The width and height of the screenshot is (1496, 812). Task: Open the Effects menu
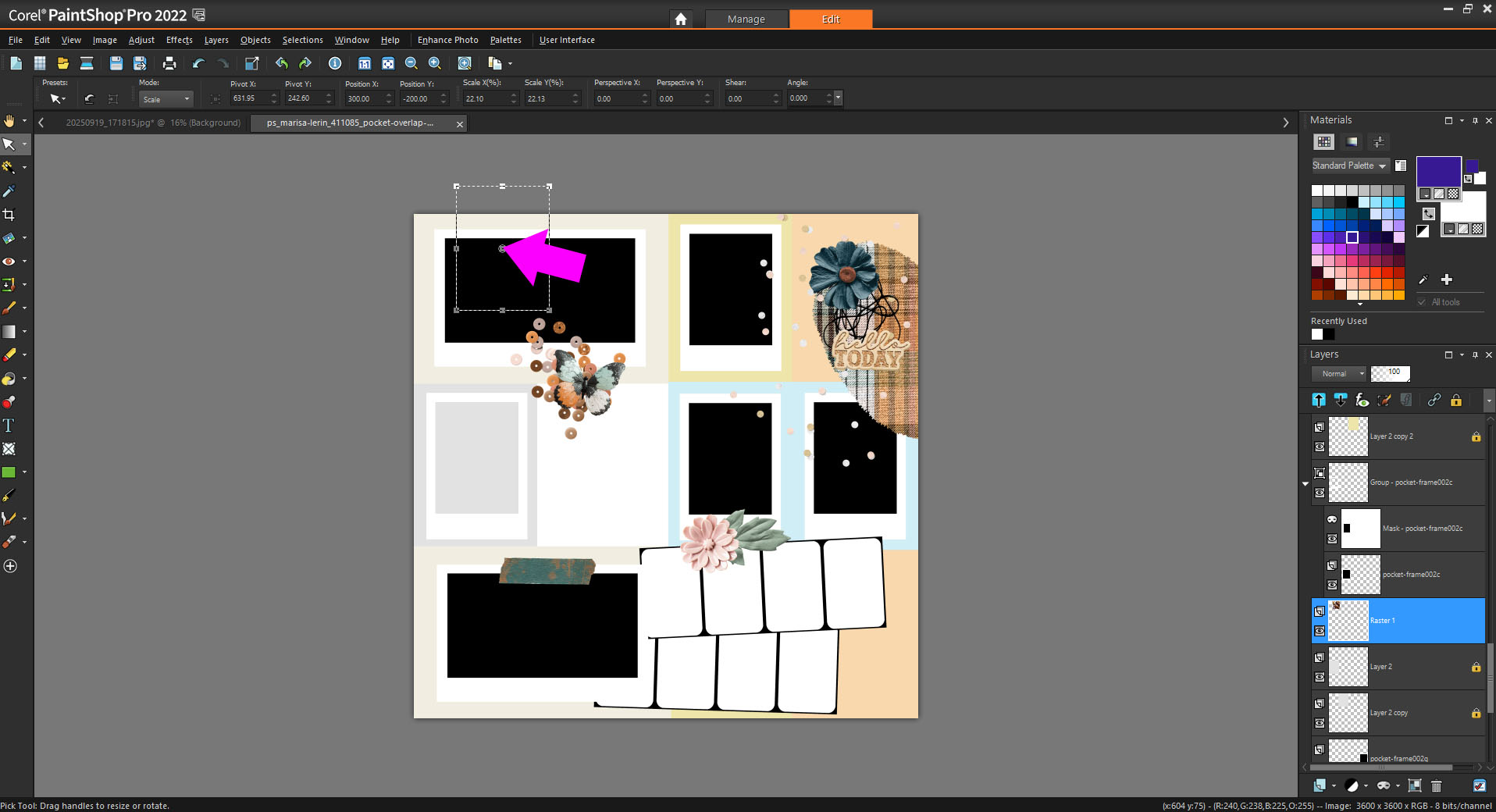click(x=179, y=40)
